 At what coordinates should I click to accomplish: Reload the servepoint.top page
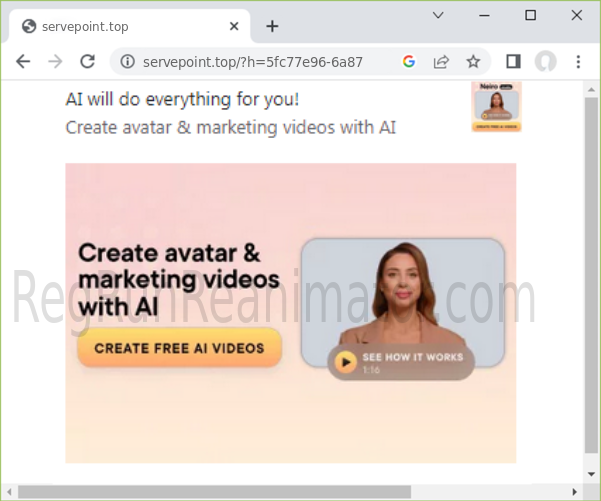tap(87, 61)
